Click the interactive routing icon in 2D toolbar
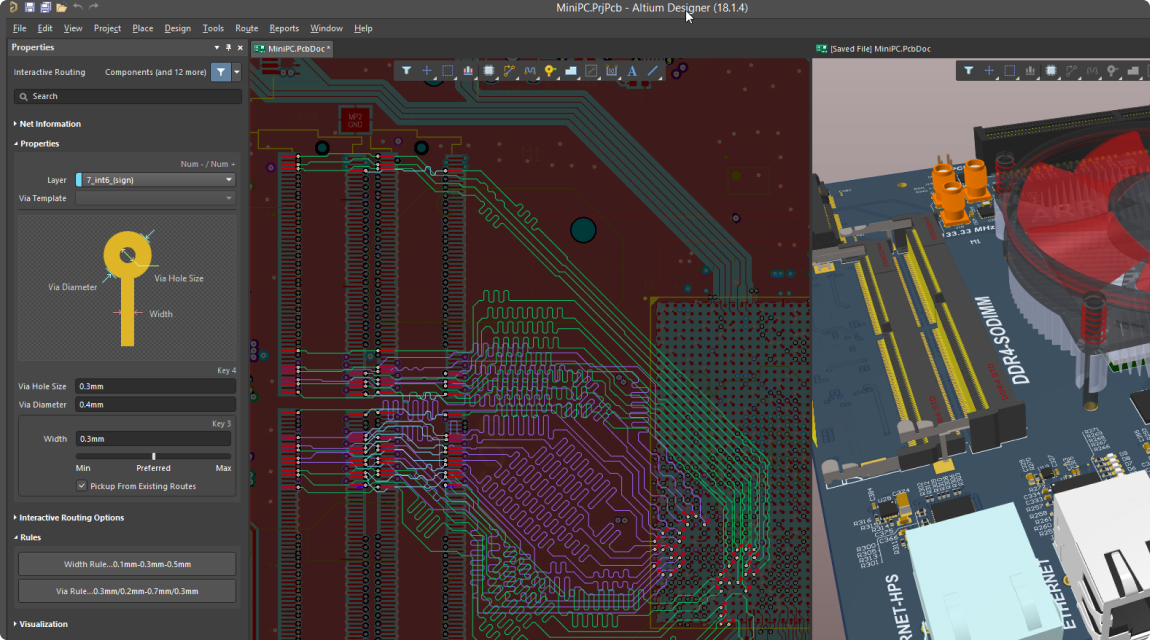The image size is (1150, 640). 509,70
